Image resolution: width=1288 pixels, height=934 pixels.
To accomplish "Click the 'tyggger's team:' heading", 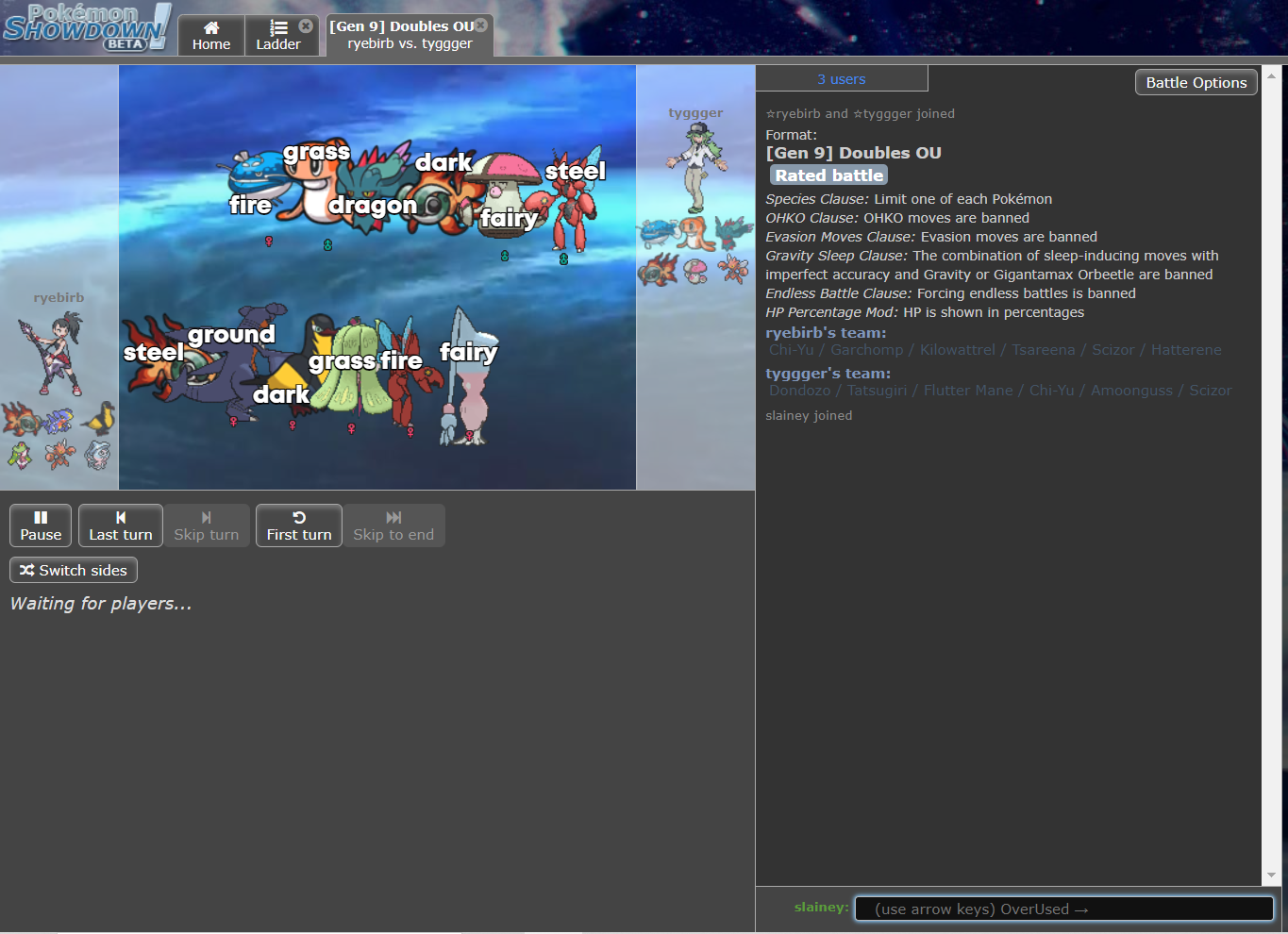I will 828,374.
